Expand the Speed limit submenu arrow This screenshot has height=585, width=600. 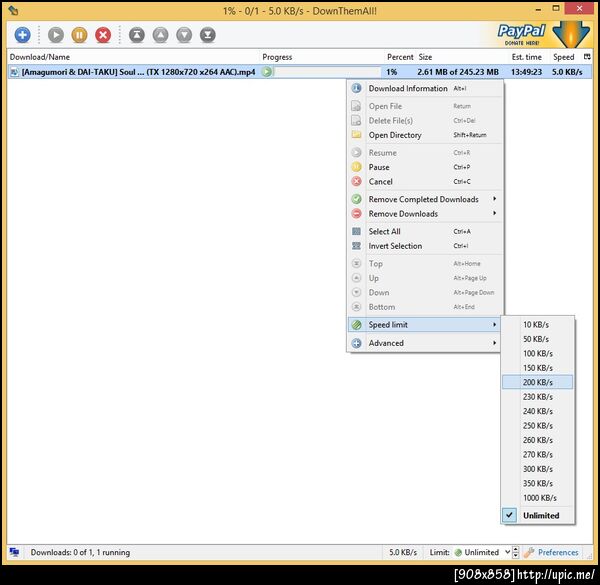(x=494, y=324)
